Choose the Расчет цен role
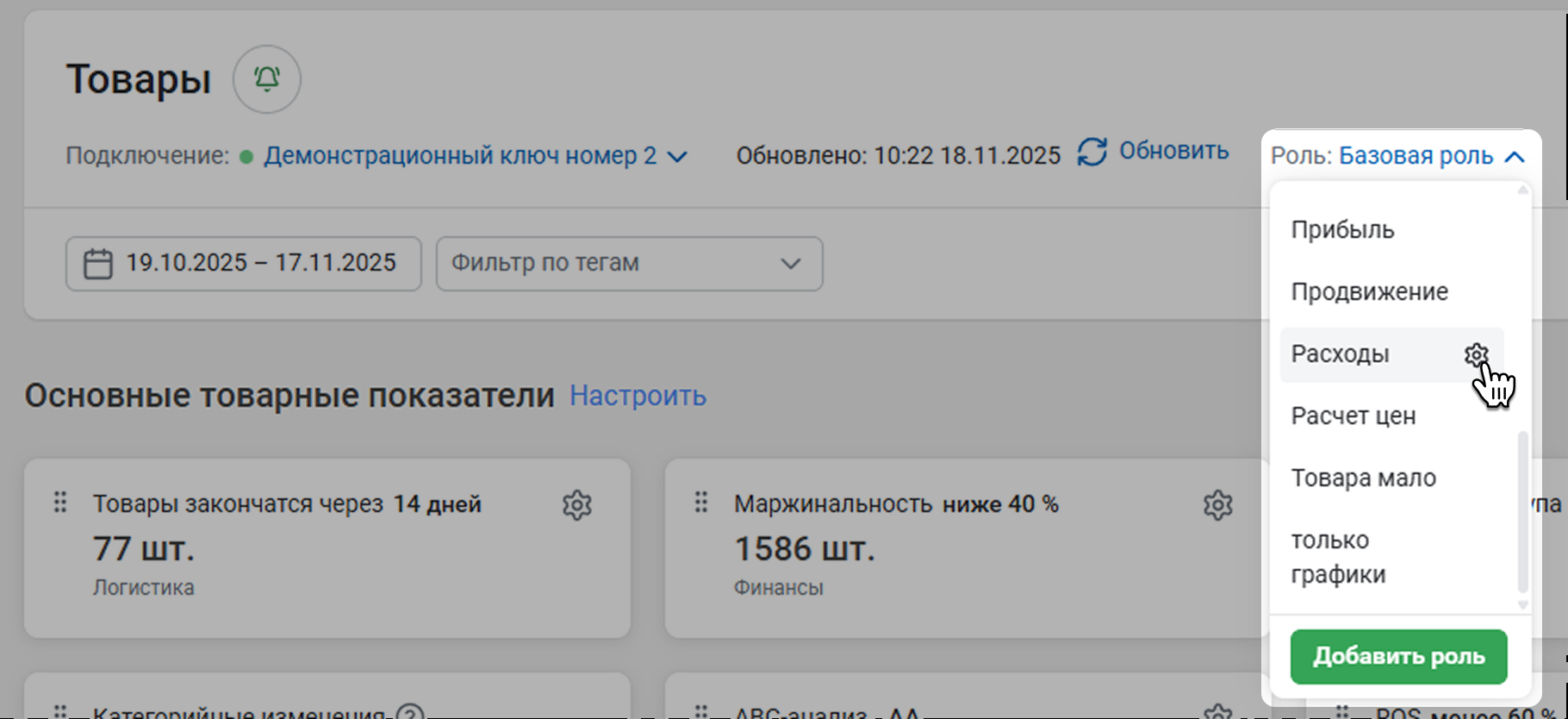This screenshot has height=719, width=1568. click(x=1353, y=416)
